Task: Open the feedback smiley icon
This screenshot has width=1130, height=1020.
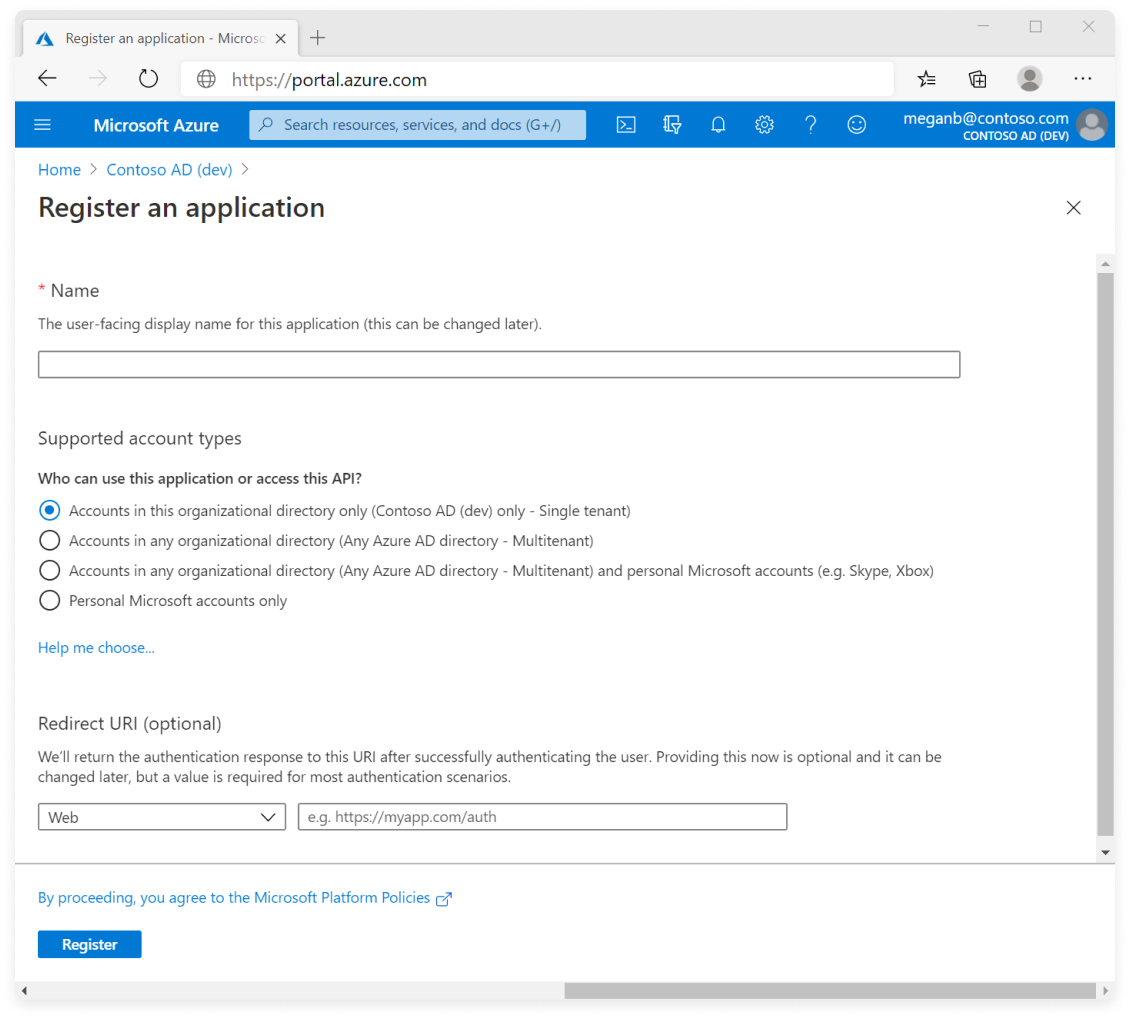Action: tap(856, 125)
